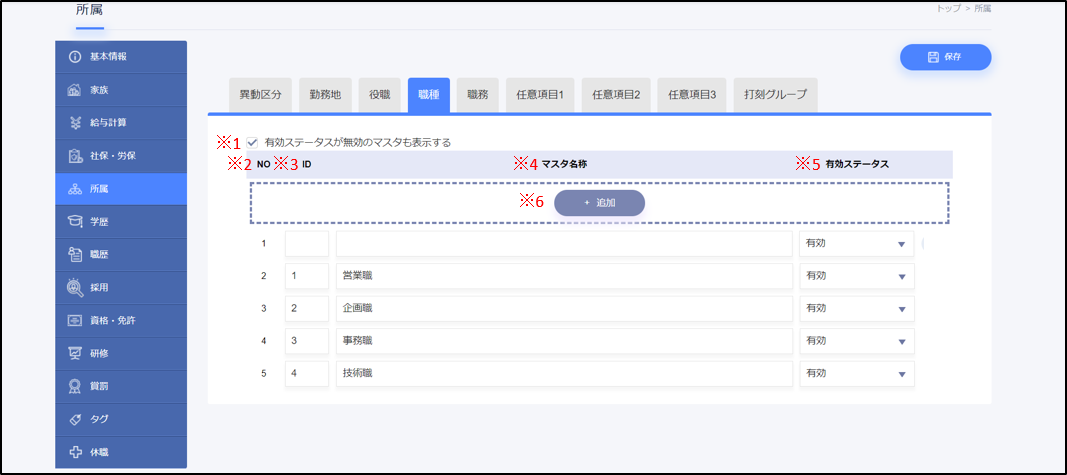Image resolution: width=1067 pixels, height=475 pixels.
Task: Open 基本情報 in the sidebar menu
Action: (x=121, y=57)
